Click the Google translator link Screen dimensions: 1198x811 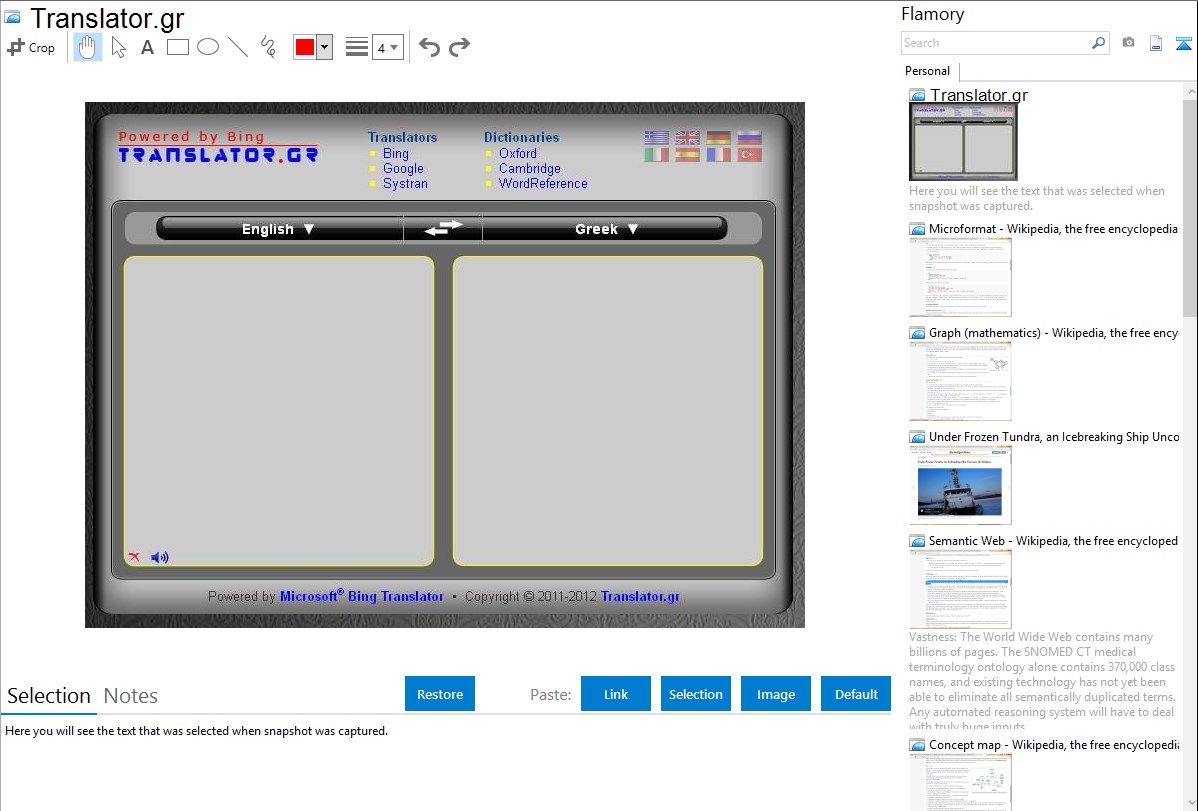pos(403,168)
